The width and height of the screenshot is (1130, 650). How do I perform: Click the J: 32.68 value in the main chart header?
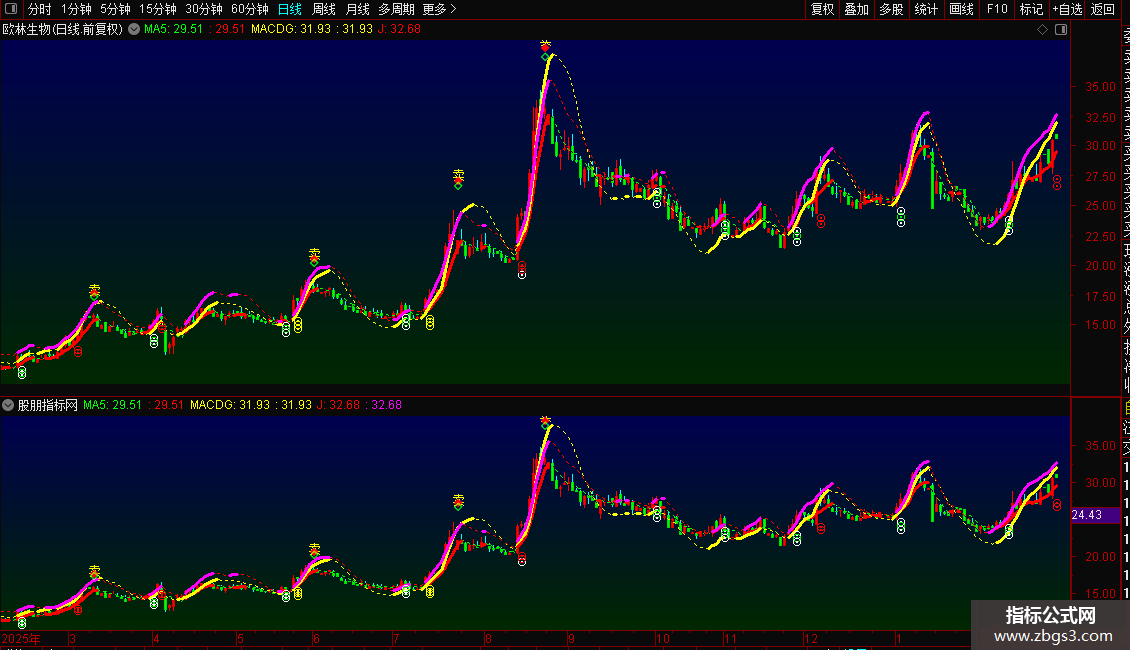tap(399, 30)
